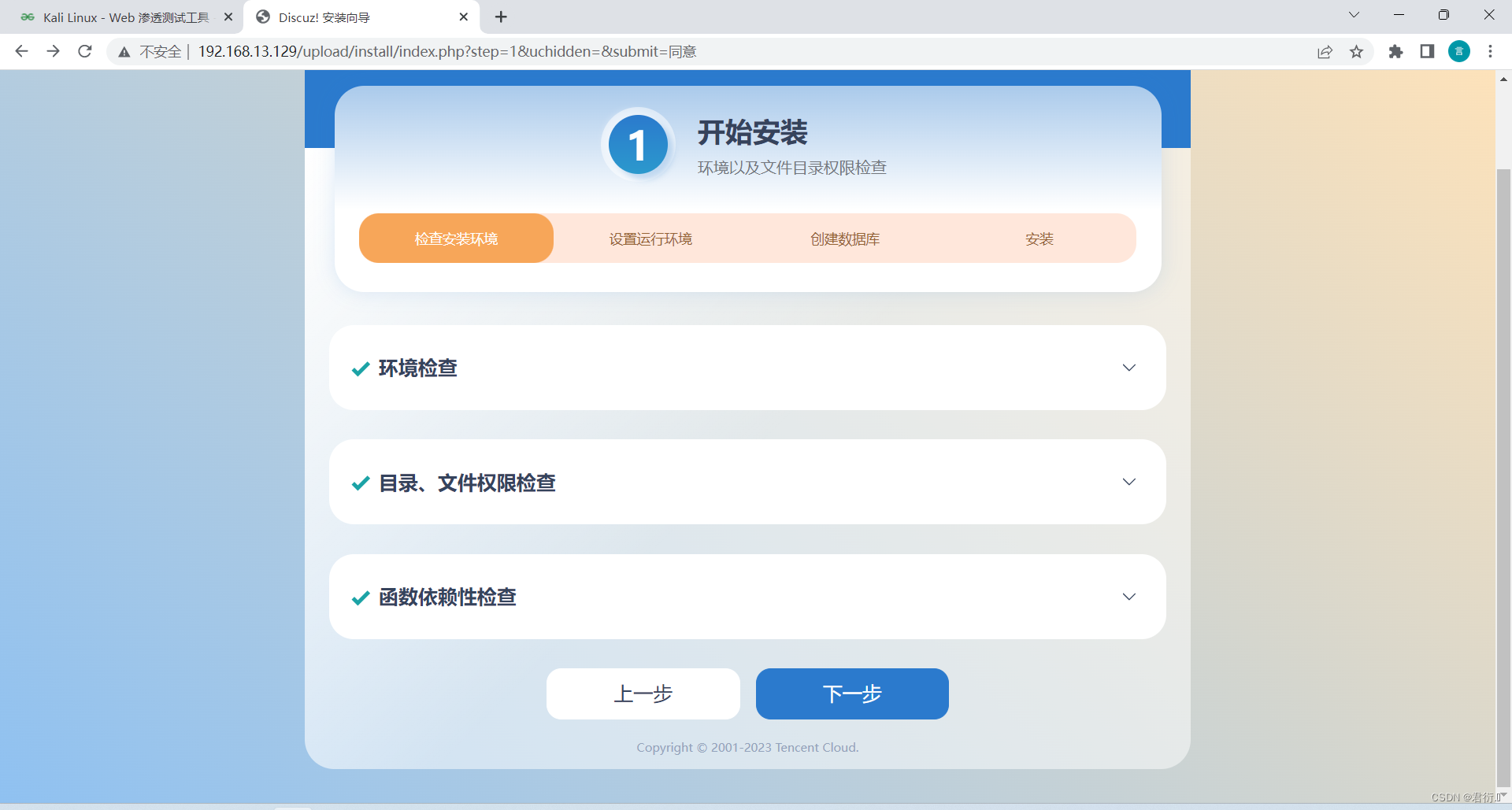Viewport: 1512px width, 810px height.
Task: Minimize the browser window
Action: (x=1399, y=15)
